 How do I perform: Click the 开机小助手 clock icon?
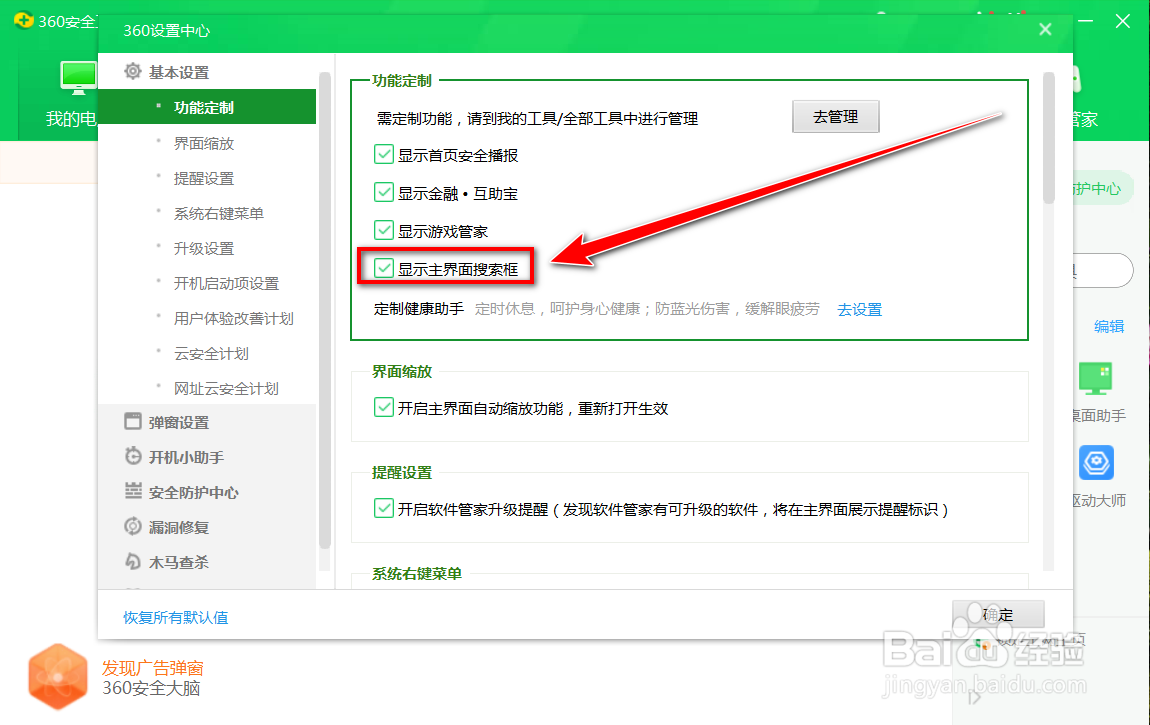133,456
